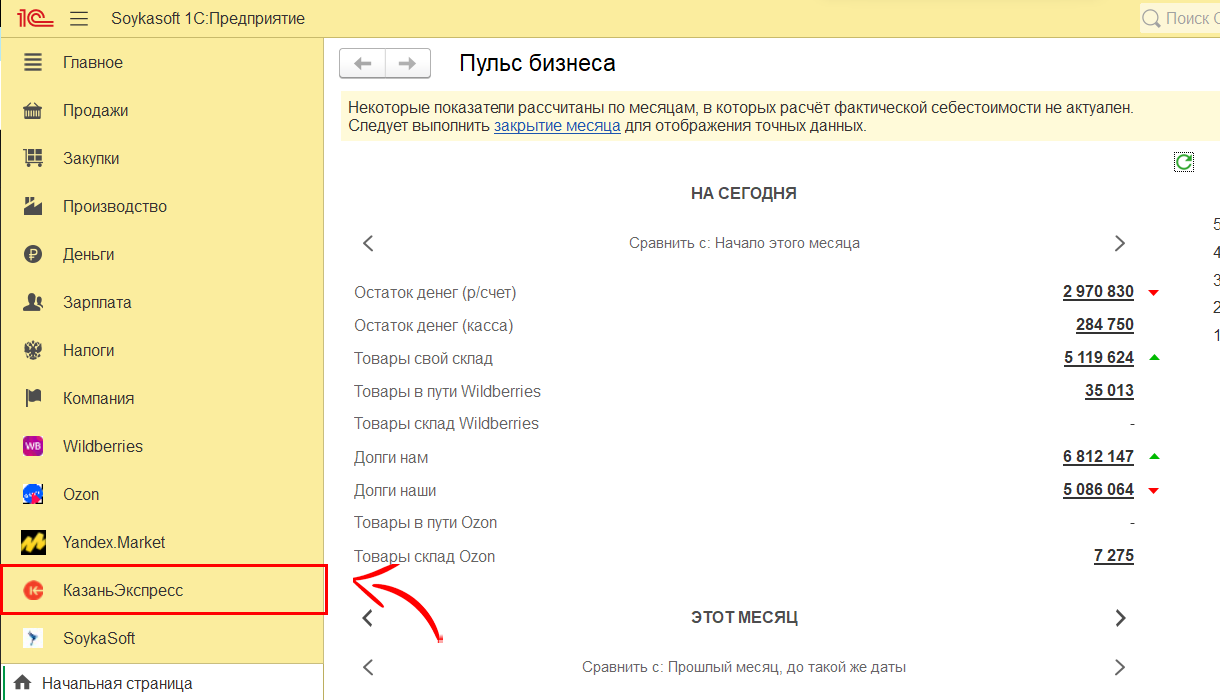Click the Продажи basket icon

[33, 110]
